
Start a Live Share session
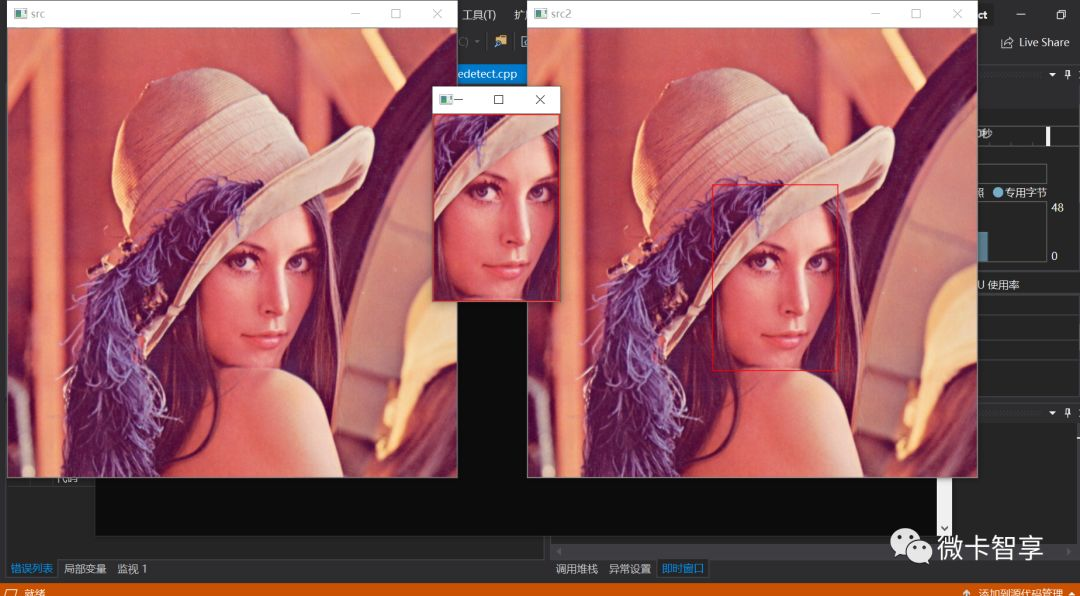(1035, 42)
